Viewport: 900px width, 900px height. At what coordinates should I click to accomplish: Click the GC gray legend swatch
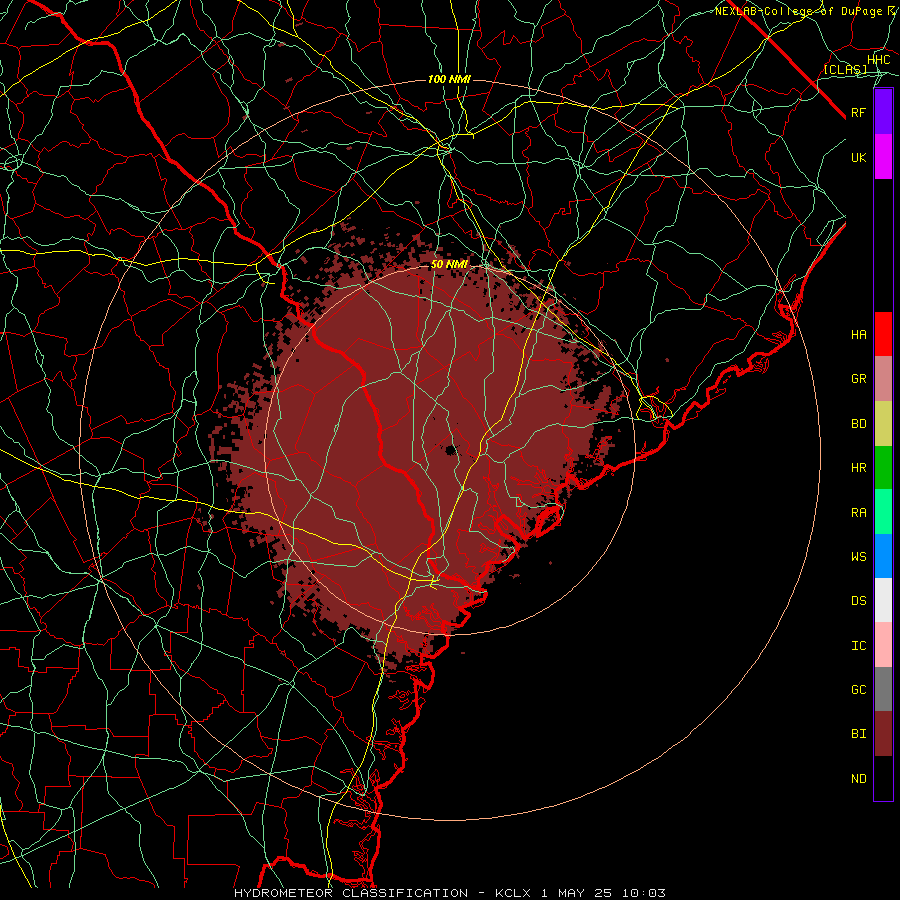point(883,689)
